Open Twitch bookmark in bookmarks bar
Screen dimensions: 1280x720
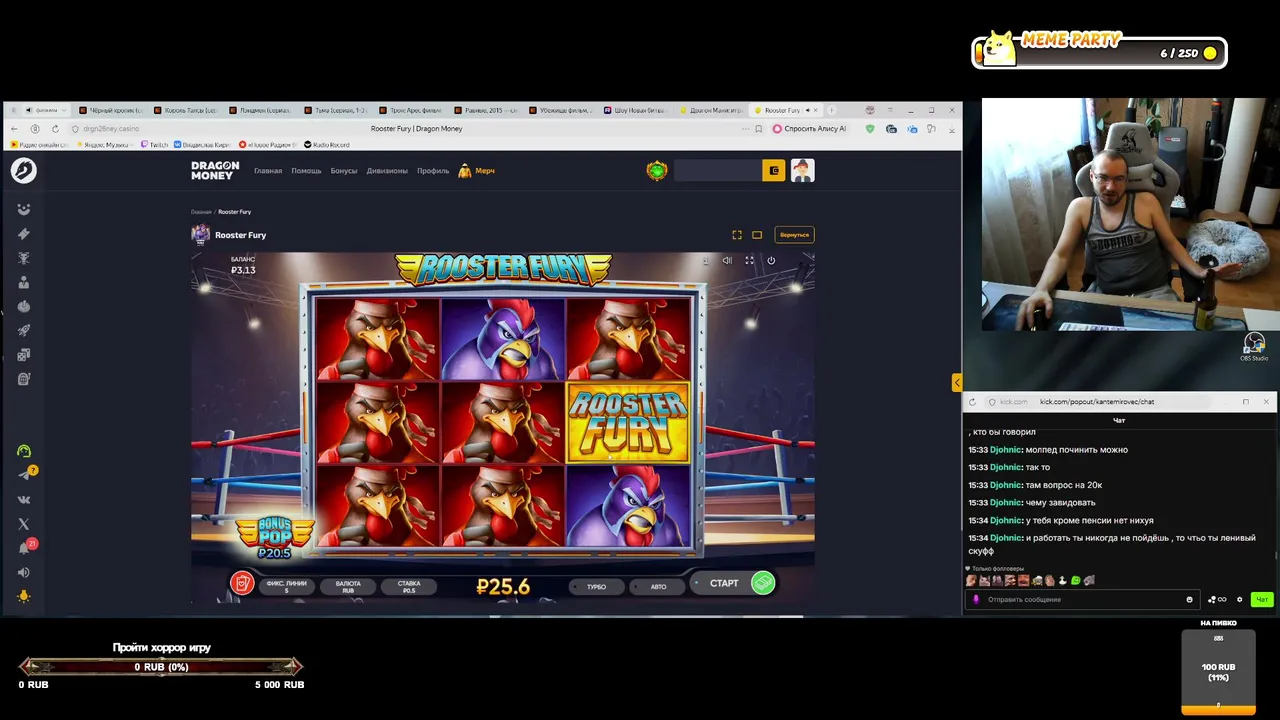pyautogui.click(x=154, y=145)
